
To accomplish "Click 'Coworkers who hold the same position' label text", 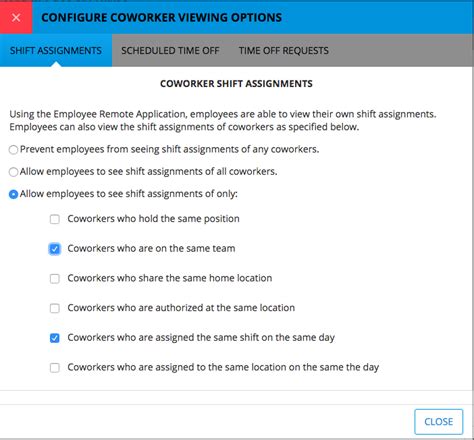I will [153, 219].
